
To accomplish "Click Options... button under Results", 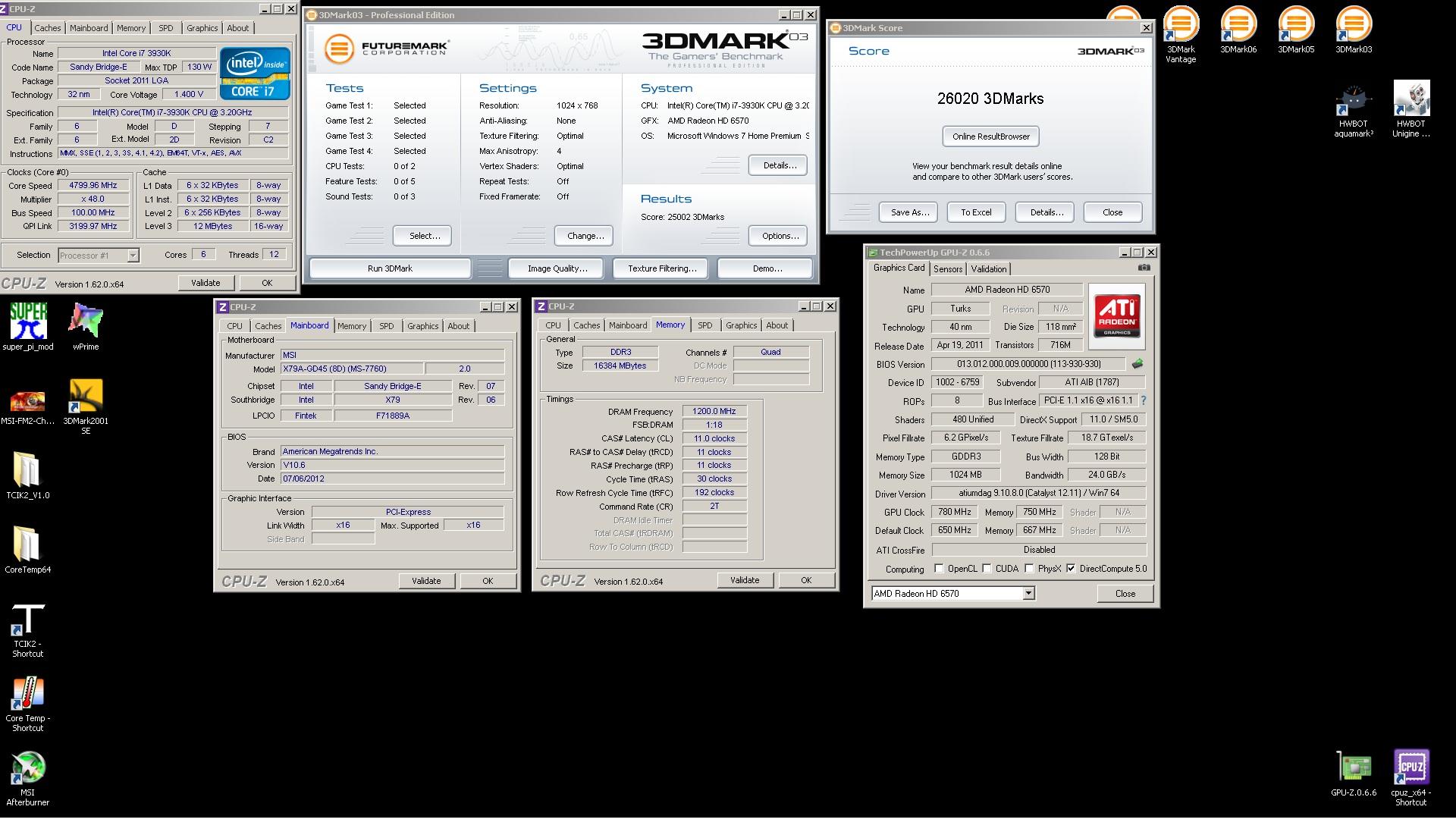I will [x=780, y=236].
